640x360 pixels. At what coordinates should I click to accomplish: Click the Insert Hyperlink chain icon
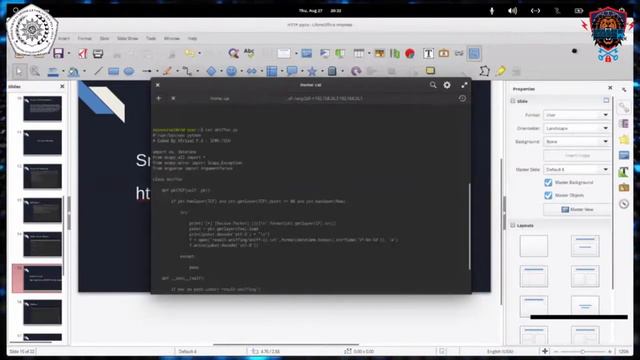(x=459, y=53)
